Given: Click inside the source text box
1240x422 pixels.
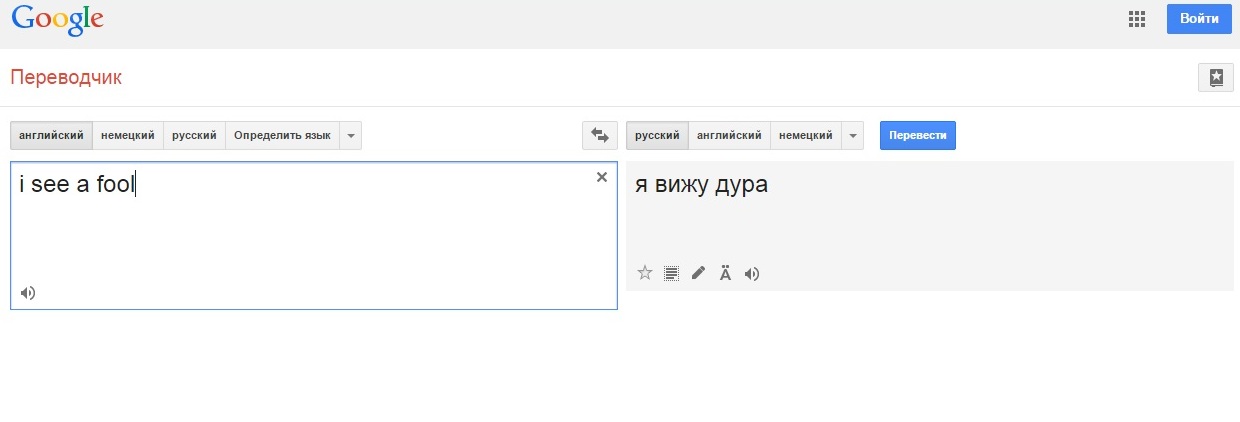Looking at the screenshot, I should pos(300,240).
